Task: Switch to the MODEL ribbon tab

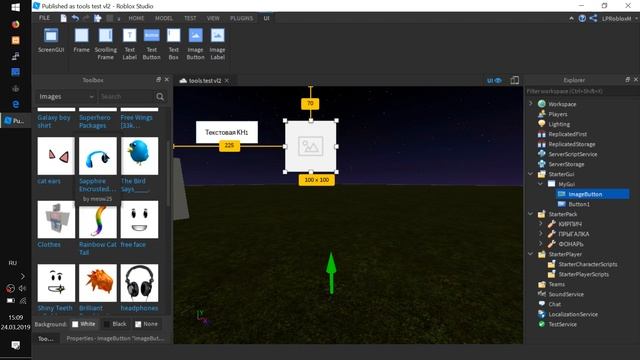Action: 164,18
